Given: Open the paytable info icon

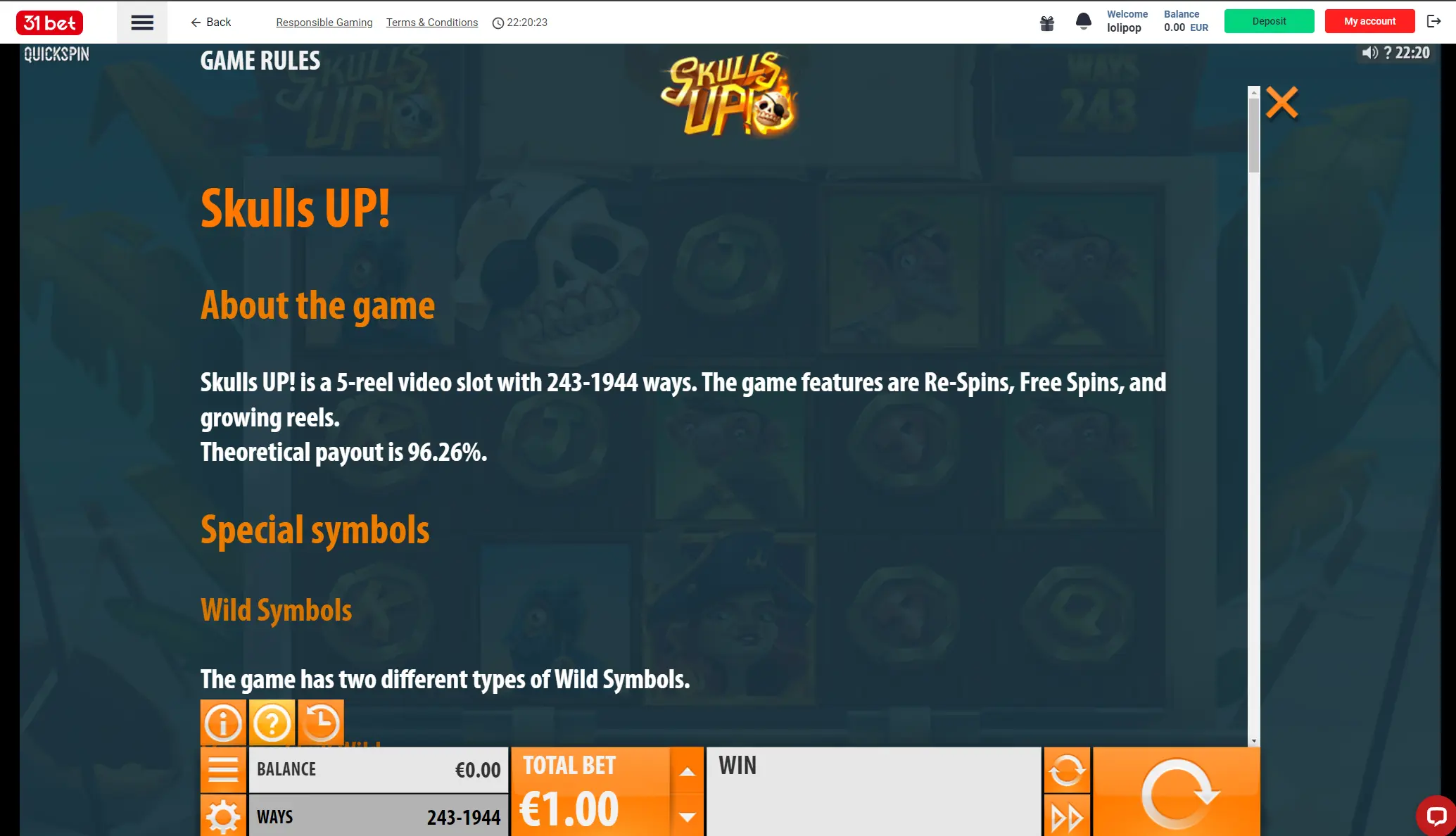Looking at the screenshot, I should coord(223,723).
